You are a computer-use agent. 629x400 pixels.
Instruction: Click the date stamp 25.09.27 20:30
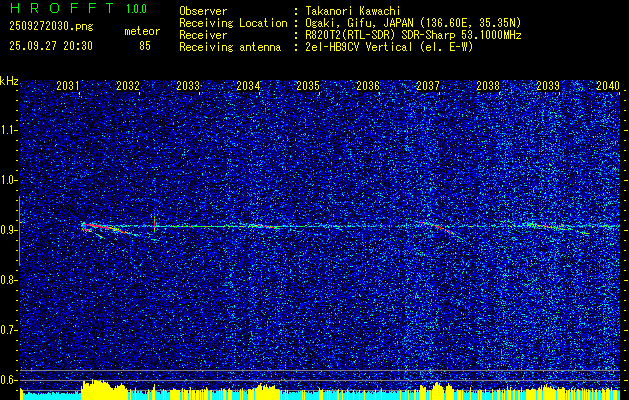point(51,46)
